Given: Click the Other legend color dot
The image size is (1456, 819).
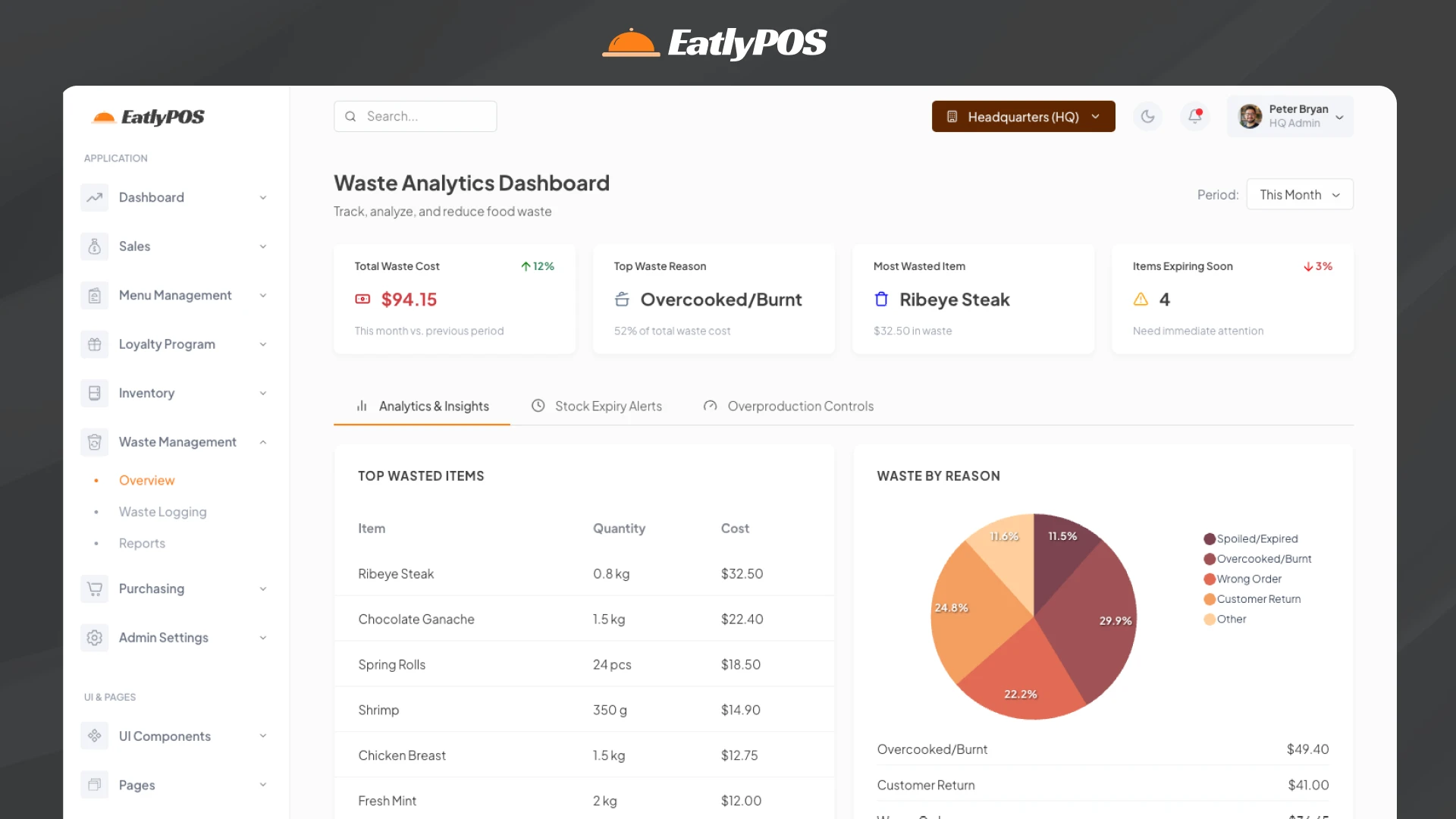Looking at the screenshot, I should click(1210, 620).
